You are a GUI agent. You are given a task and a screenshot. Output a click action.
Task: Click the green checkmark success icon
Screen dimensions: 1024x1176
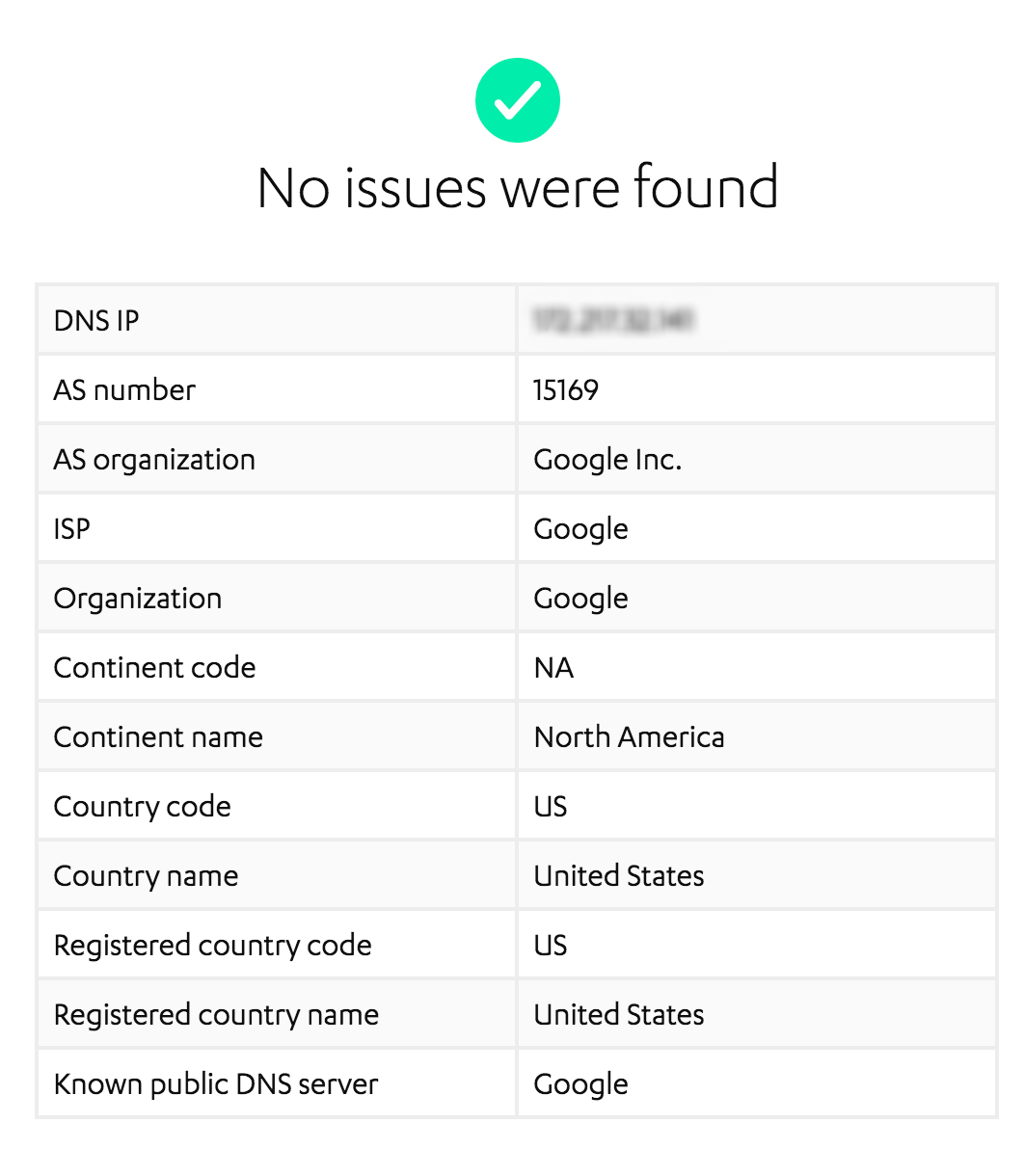518,100
